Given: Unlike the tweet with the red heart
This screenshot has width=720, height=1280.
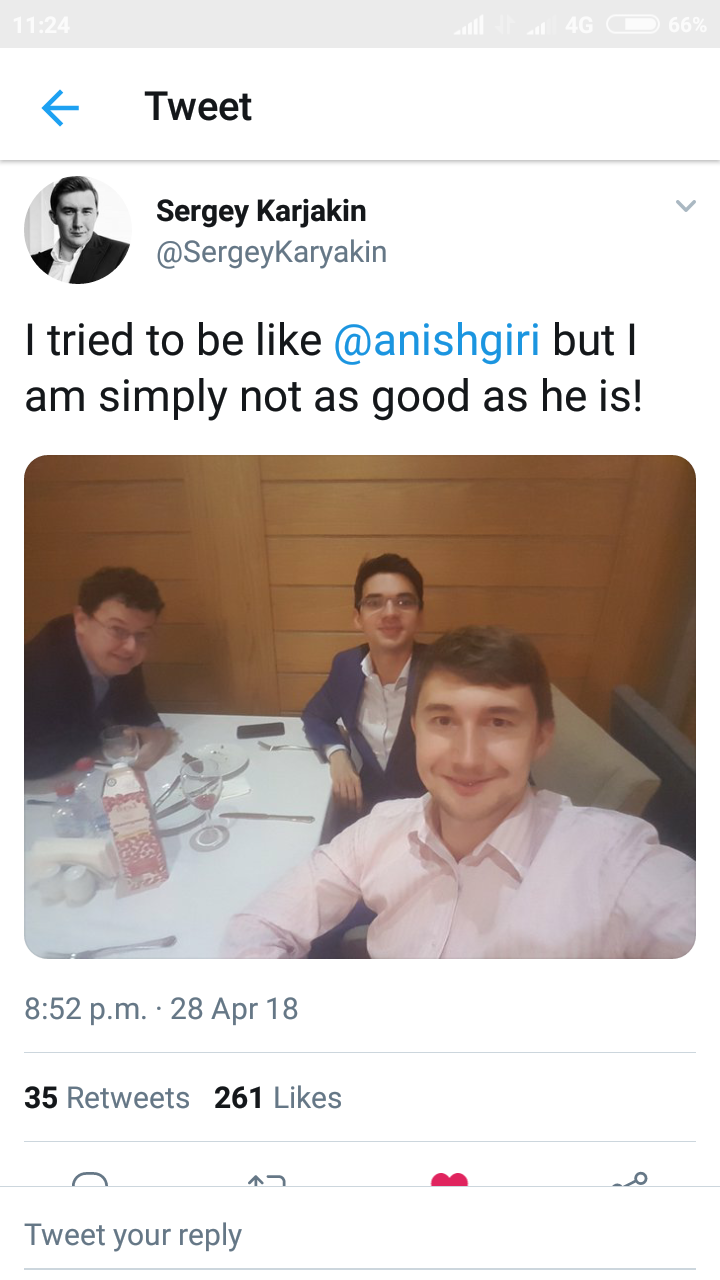Looking at the screenshot, I should point(449,1180).
